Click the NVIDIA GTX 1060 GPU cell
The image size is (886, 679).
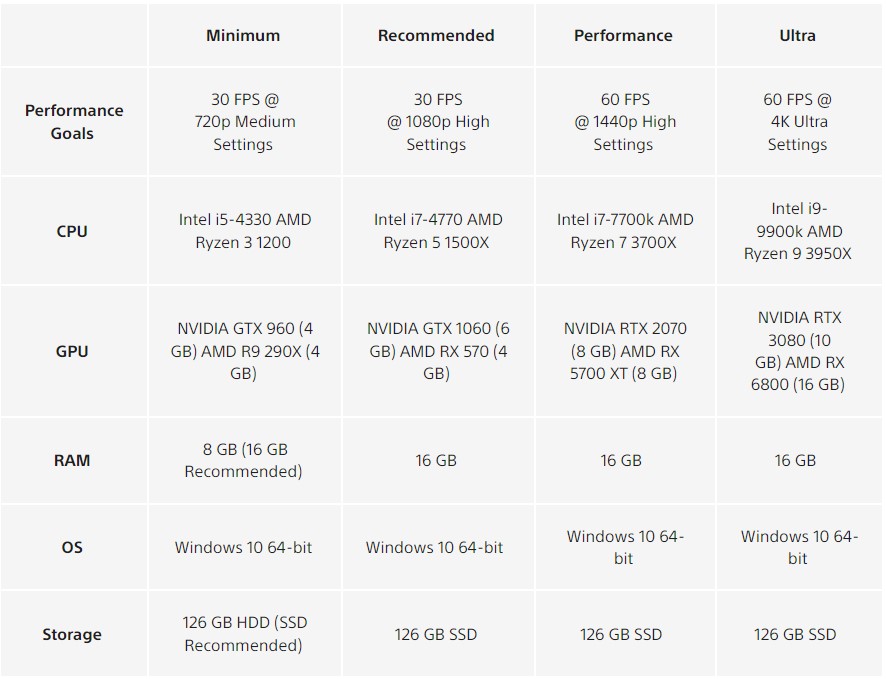pos(437,351)
